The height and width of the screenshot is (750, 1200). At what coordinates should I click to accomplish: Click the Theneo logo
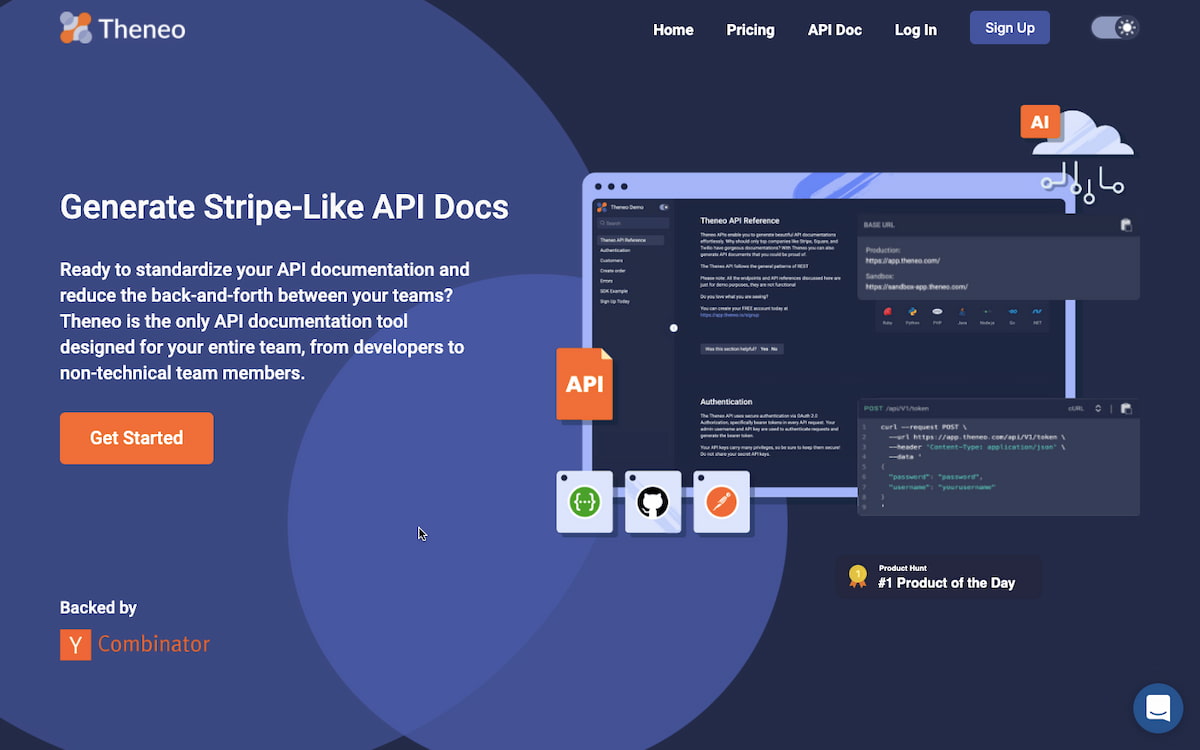pyautogui.click(x=122, y=28)
